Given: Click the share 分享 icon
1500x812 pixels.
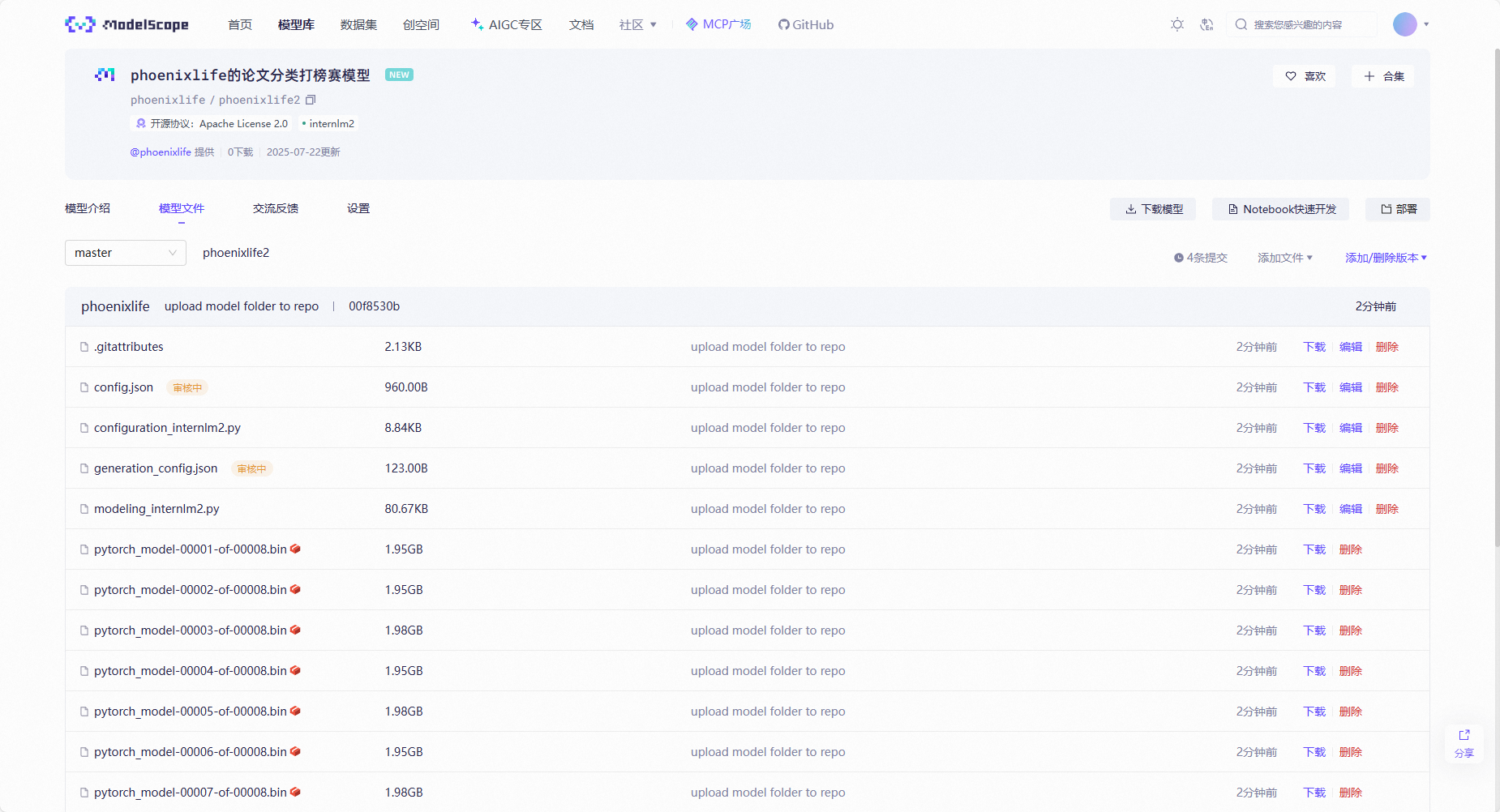Looking at the screenshot, I should (x=1464, y=735).
